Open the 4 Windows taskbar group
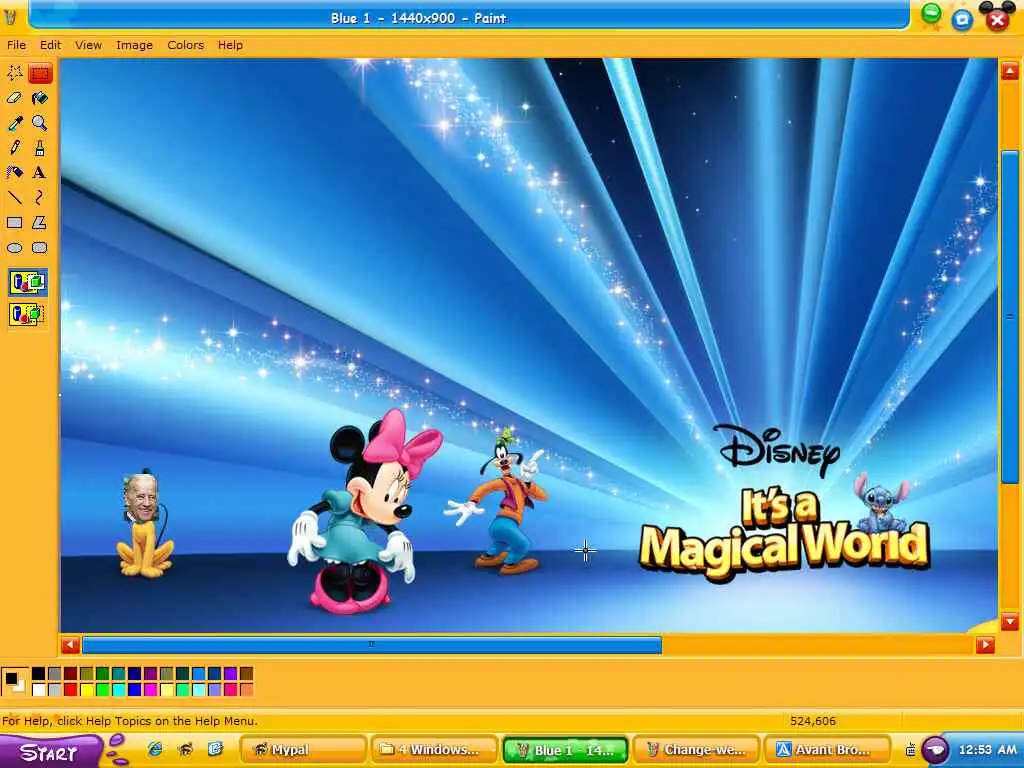The image size is (1024, 768). pyautogui.click(x=434, y=750)
